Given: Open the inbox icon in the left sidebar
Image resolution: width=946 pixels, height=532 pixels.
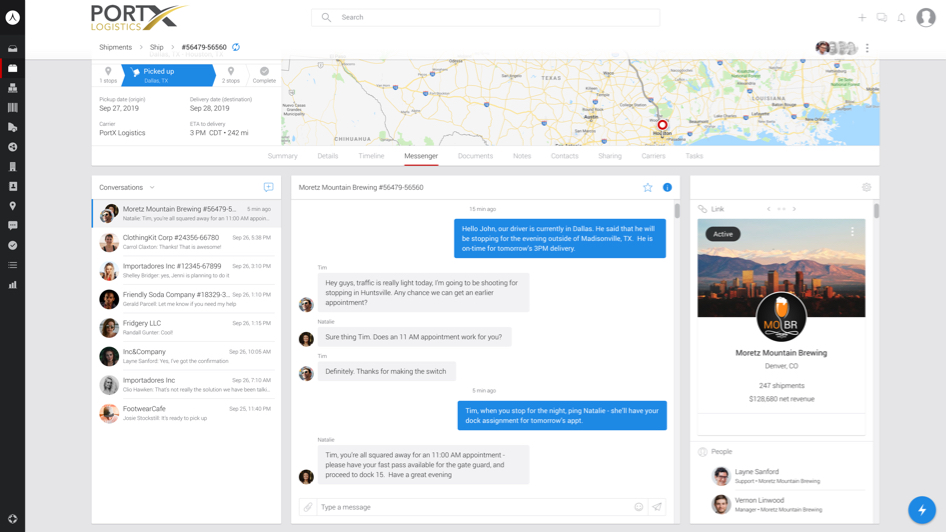Looking at the screenshot, I should tap(13, 48).
